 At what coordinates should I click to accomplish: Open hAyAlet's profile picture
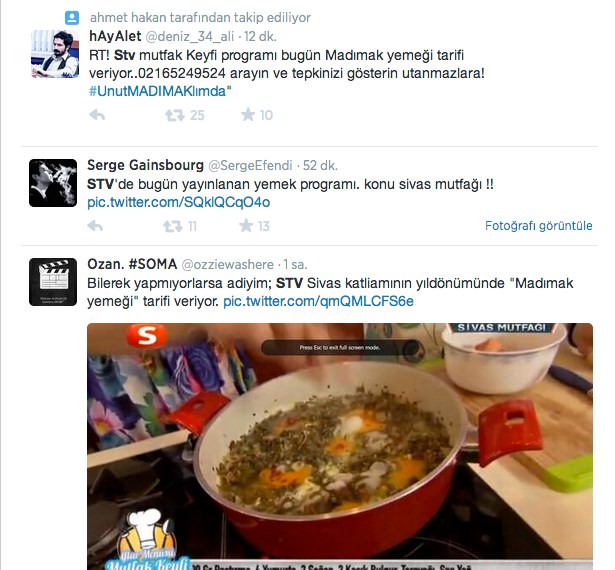coord(55,54)
